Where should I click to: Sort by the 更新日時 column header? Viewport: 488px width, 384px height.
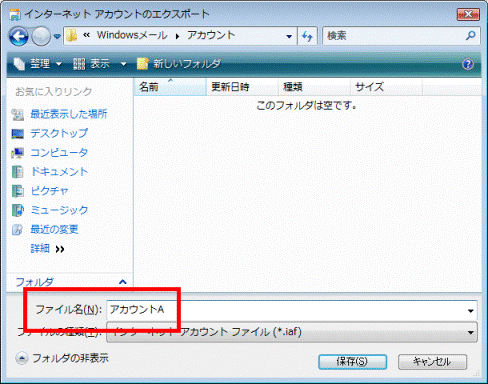(242, 87)
